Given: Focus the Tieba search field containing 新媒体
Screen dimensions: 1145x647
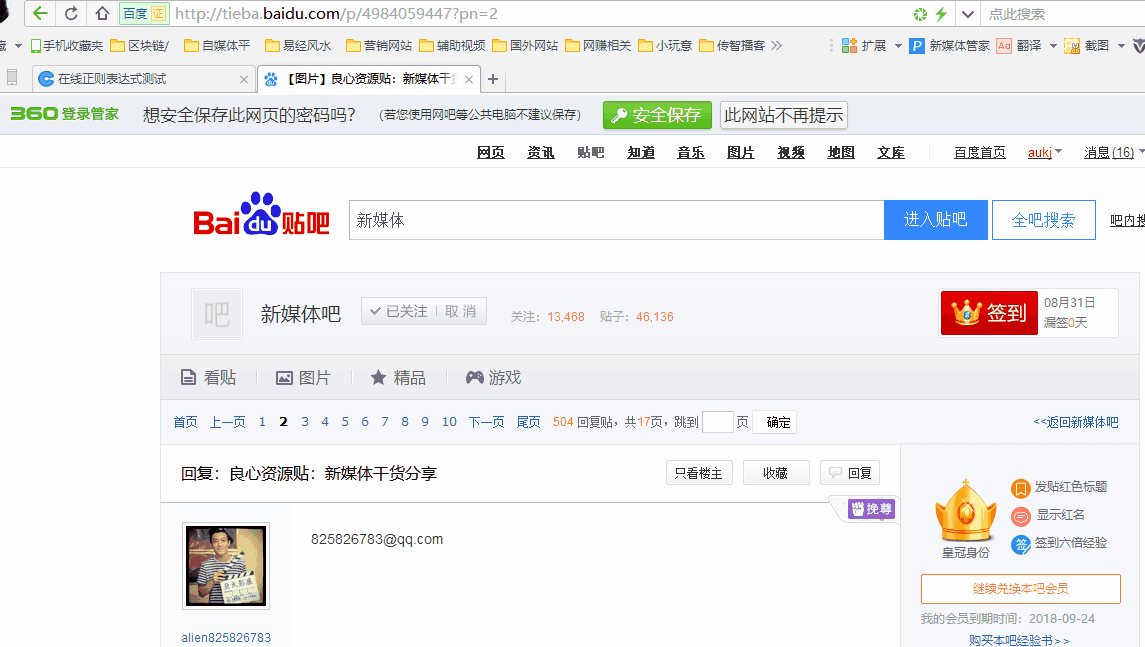Looking at the screenshot, I should pyautogui.click(x=616, y=220).
